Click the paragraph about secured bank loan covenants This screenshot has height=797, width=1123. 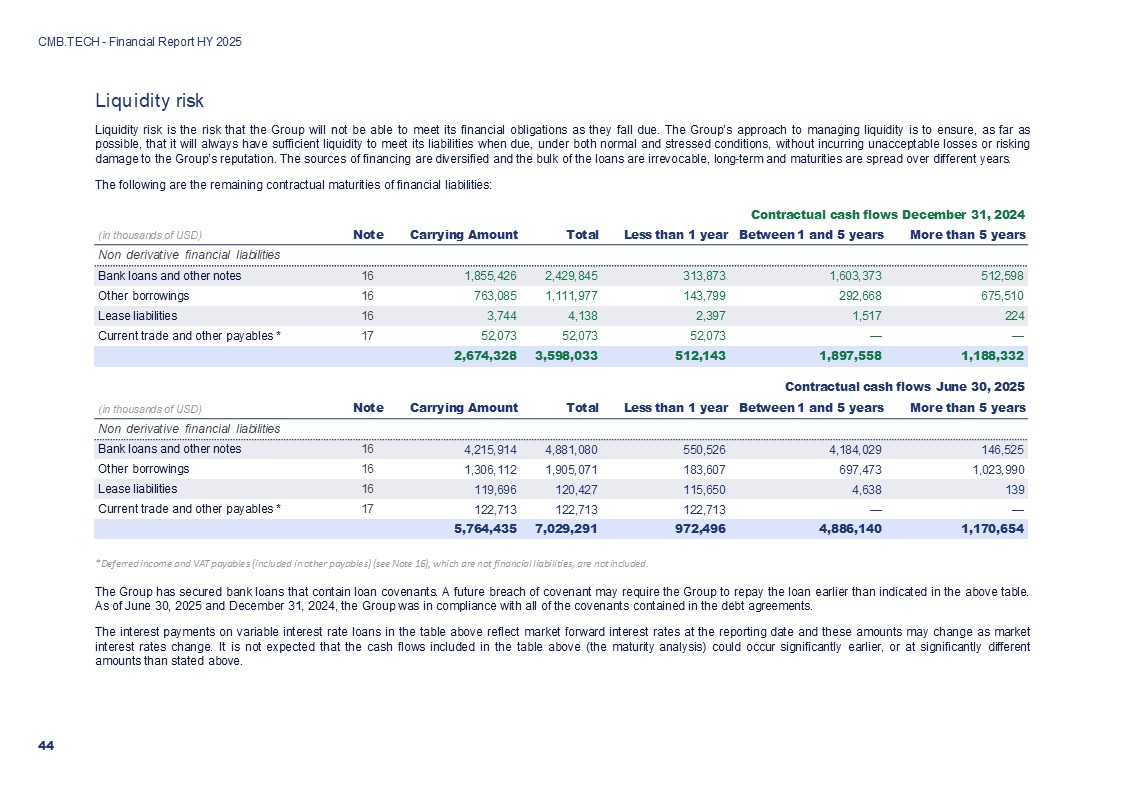[x=561, y=598]
